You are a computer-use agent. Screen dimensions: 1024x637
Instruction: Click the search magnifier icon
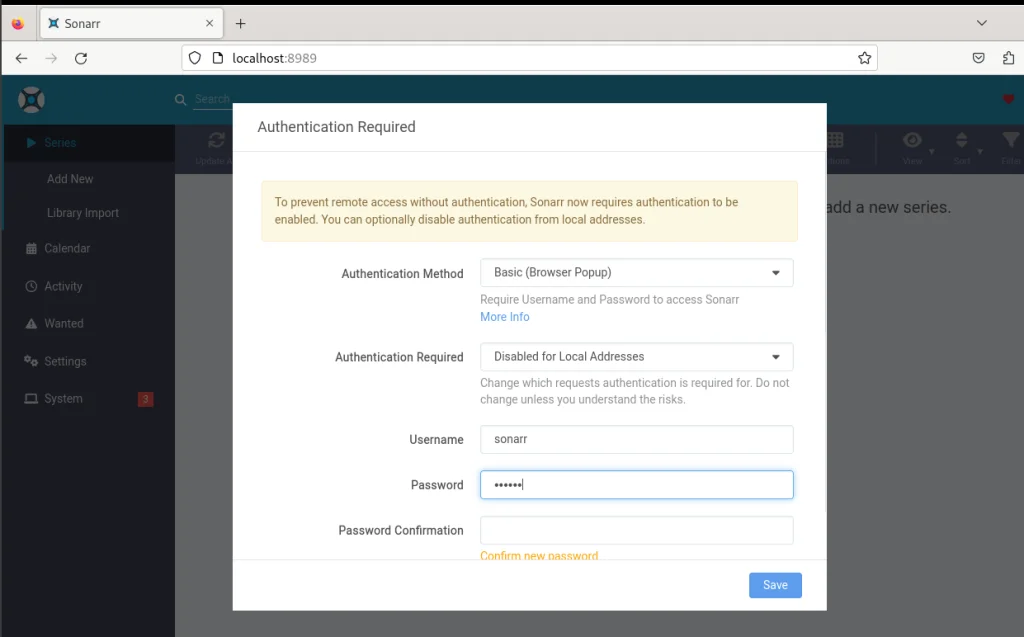click(181, 99)
